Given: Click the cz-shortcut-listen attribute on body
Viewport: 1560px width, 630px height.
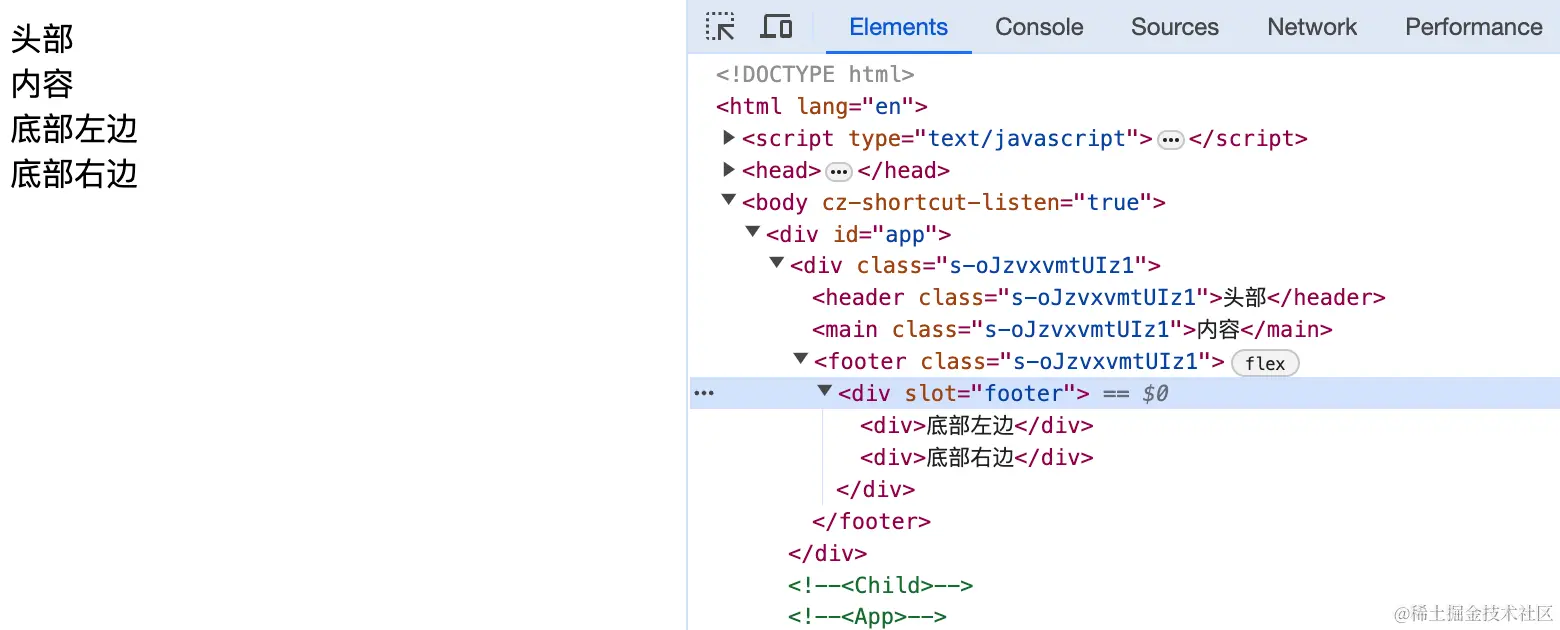Looking at the screenshot, I should pos(987,202).
